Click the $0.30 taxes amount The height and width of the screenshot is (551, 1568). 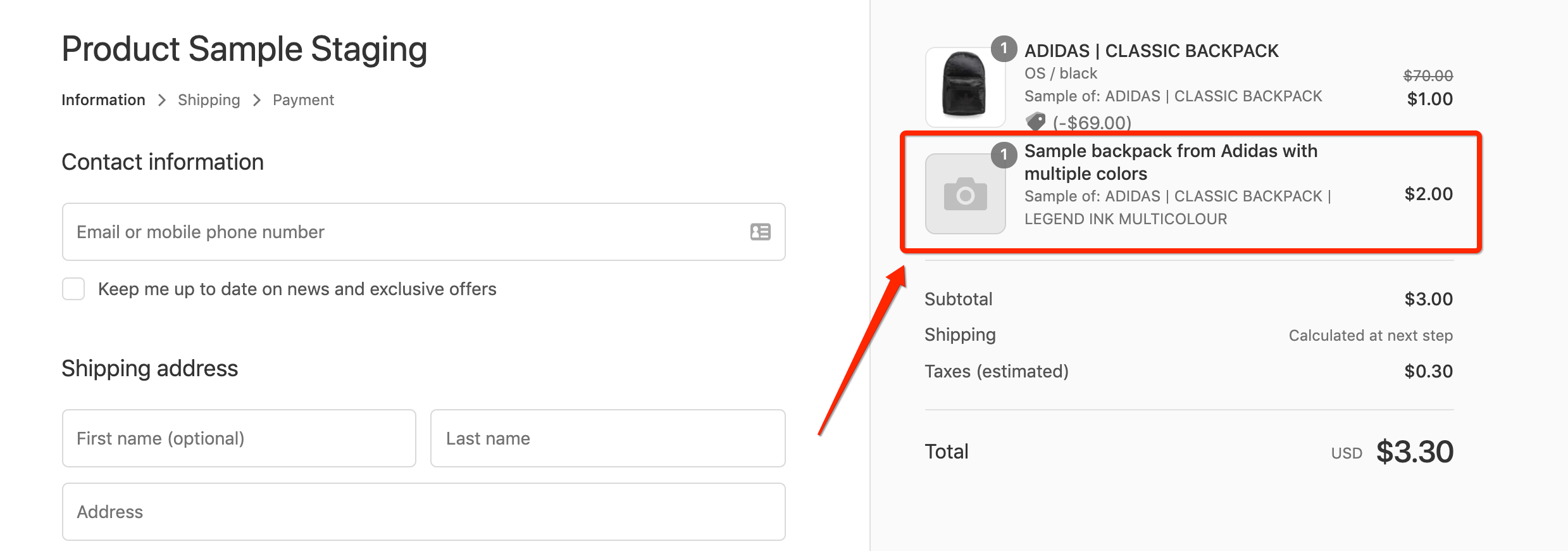(1429, 371)
